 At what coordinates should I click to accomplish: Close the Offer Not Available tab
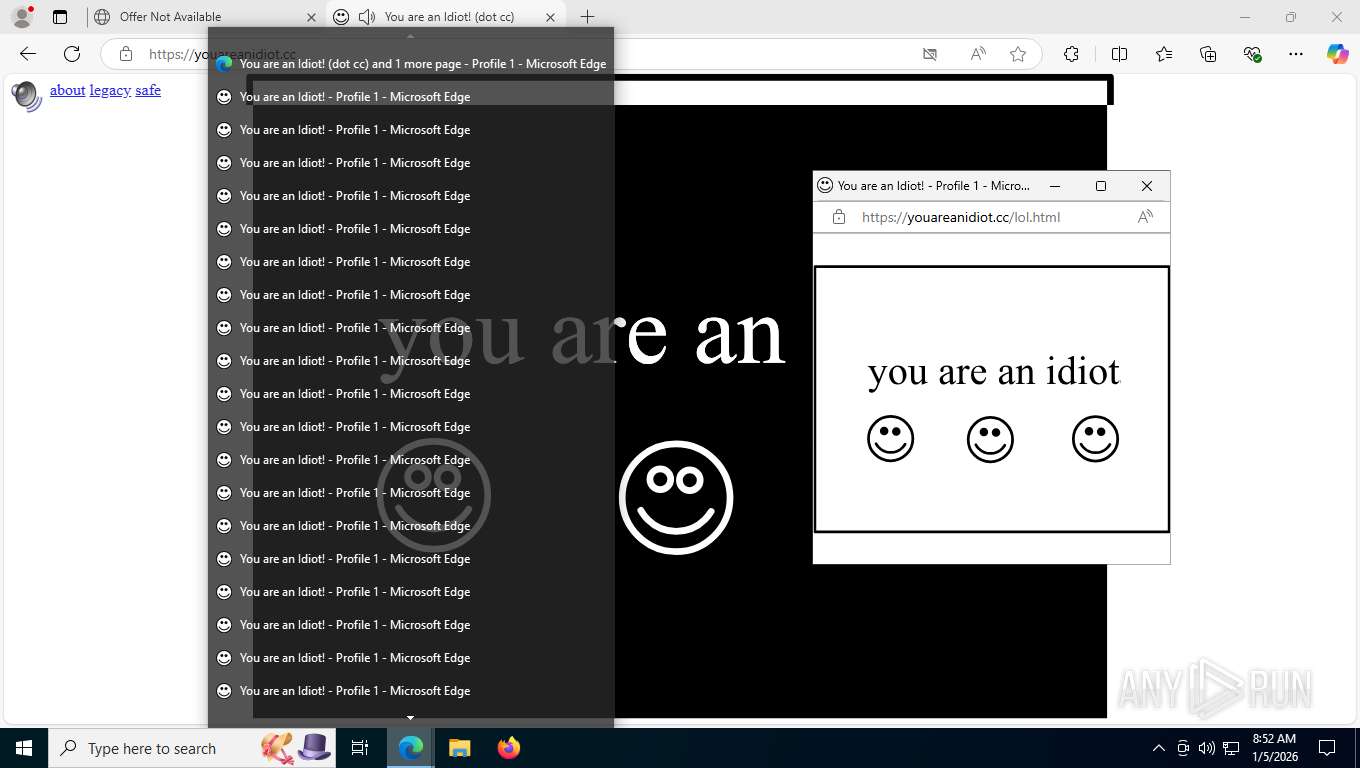311,17
